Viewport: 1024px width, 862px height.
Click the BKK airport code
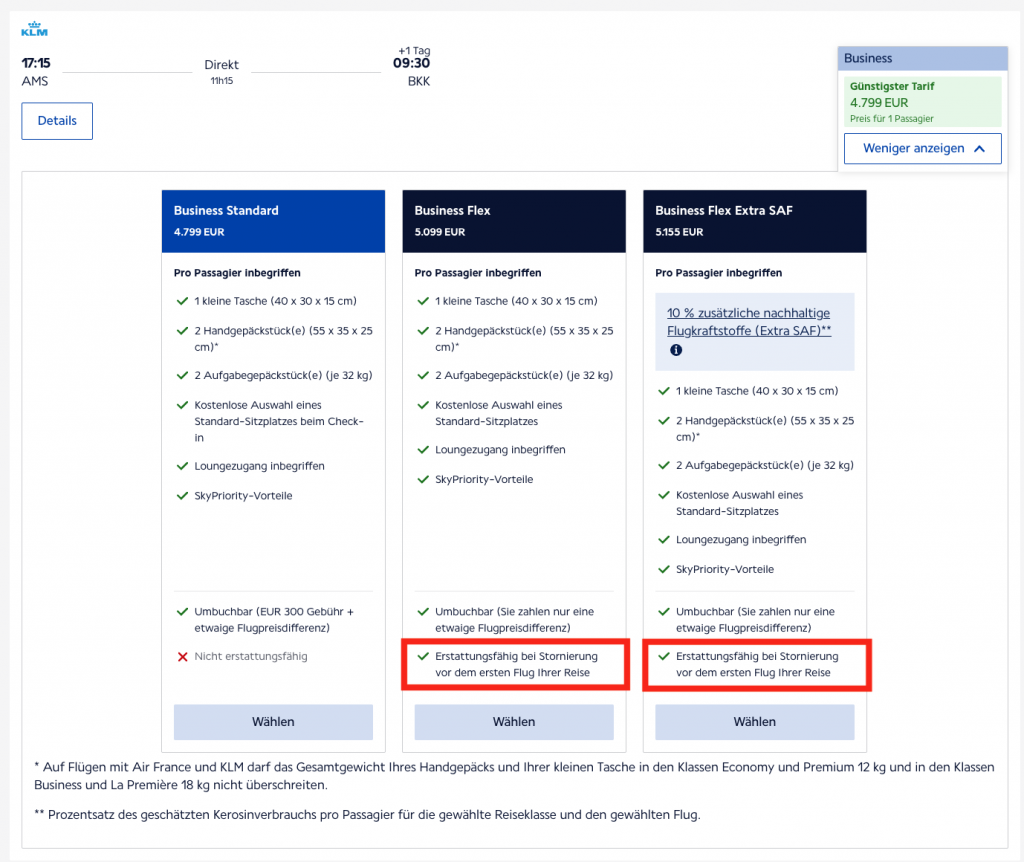coord(419,81)
